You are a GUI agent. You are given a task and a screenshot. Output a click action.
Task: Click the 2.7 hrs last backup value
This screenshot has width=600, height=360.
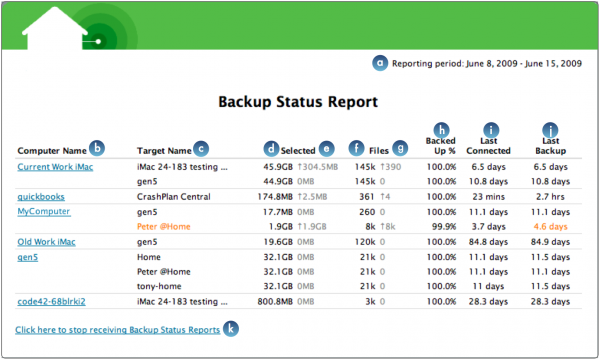click(550, 197)
